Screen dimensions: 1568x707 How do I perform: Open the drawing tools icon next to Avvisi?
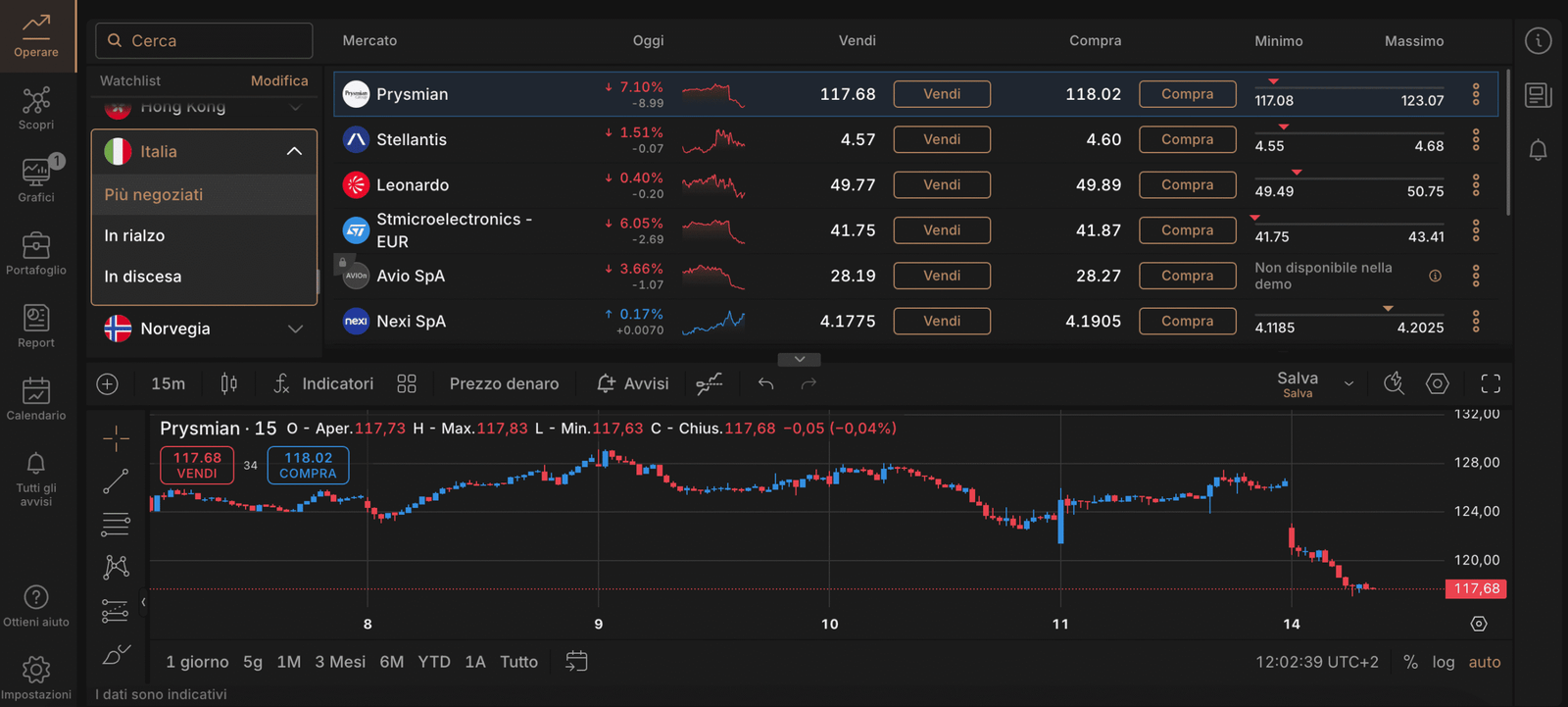pos(709,384)
